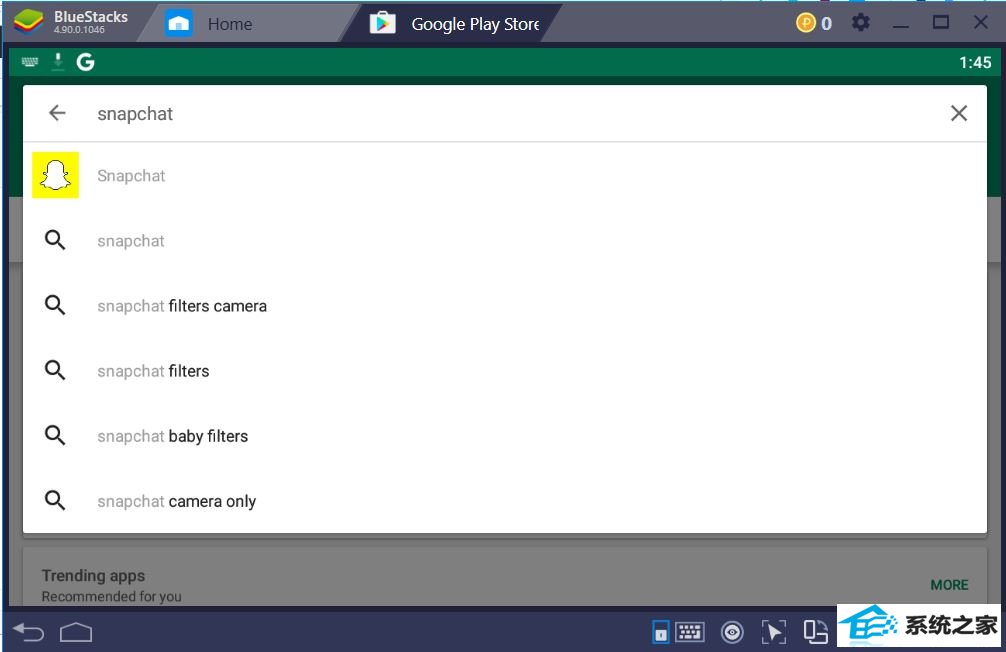
Task: Open the keyboard controls icon in bottom bar
Action: 690,632
